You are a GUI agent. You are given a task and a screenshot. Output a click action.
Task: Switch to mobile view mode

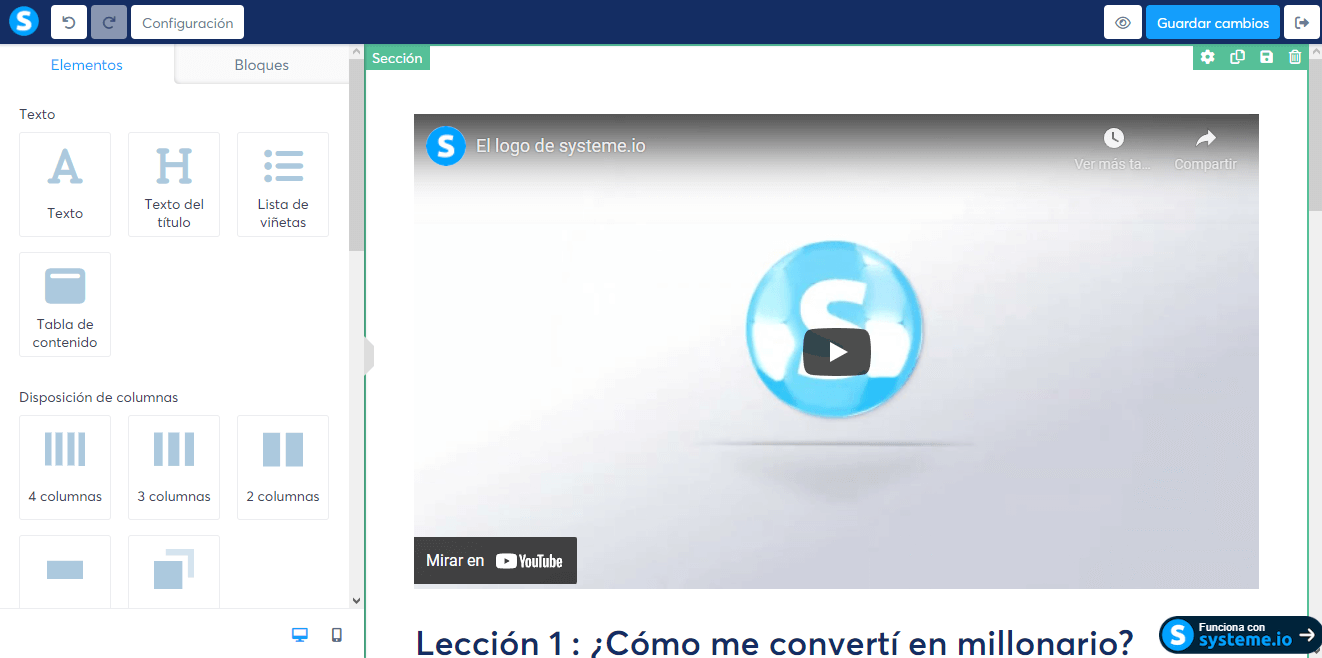point(337,634)
